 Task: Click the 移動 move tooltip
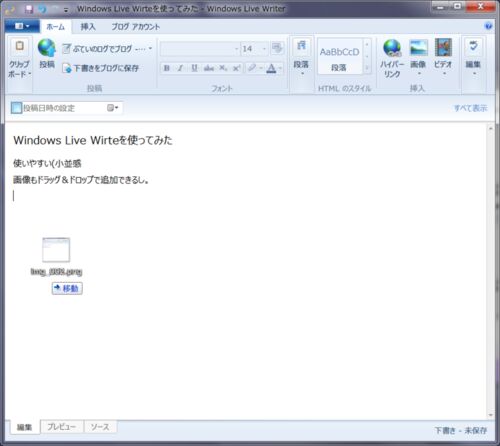(x=67, y=288)
